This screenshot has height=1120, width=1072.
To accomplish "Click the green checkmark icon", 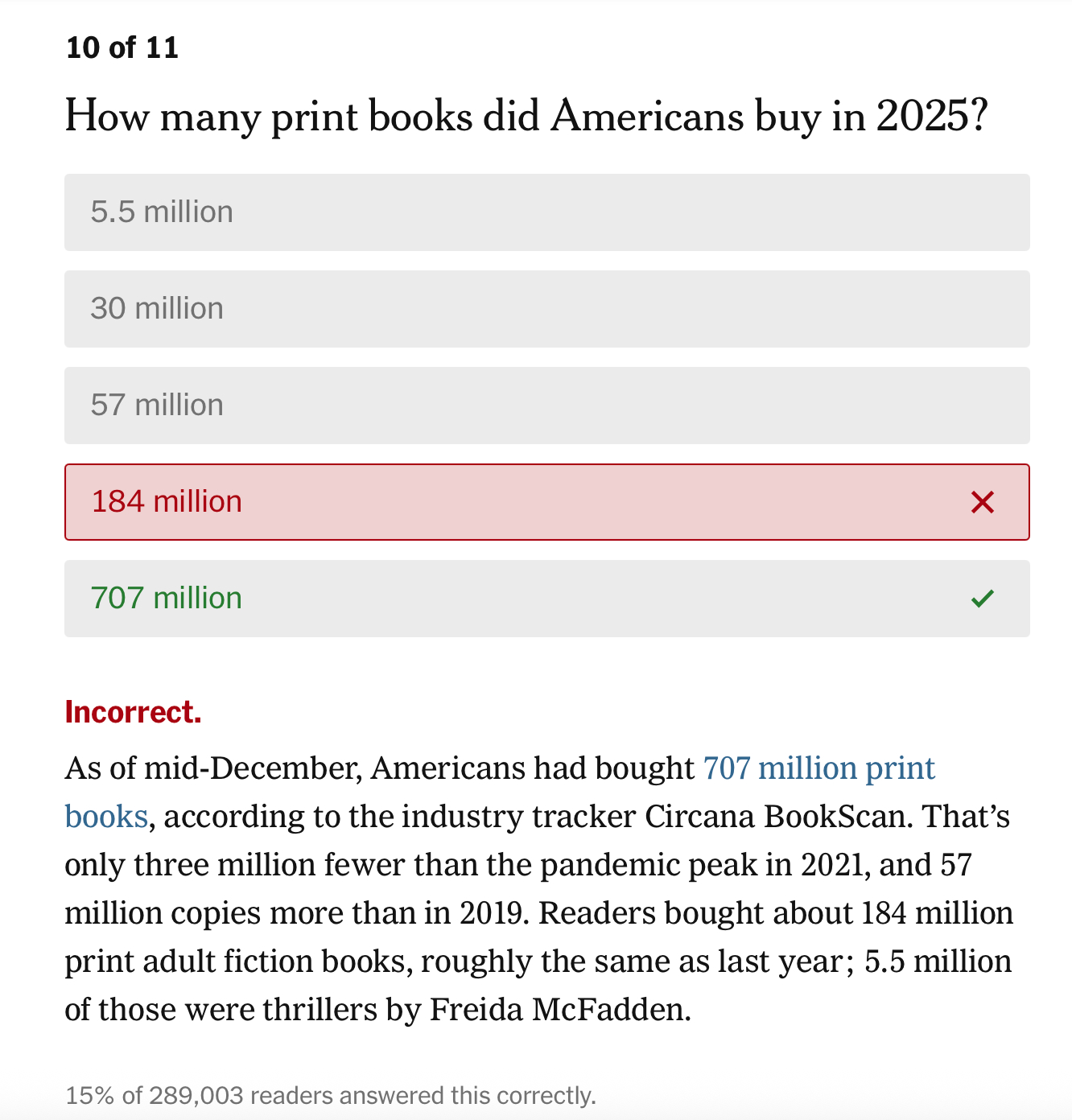I will 982,599.
